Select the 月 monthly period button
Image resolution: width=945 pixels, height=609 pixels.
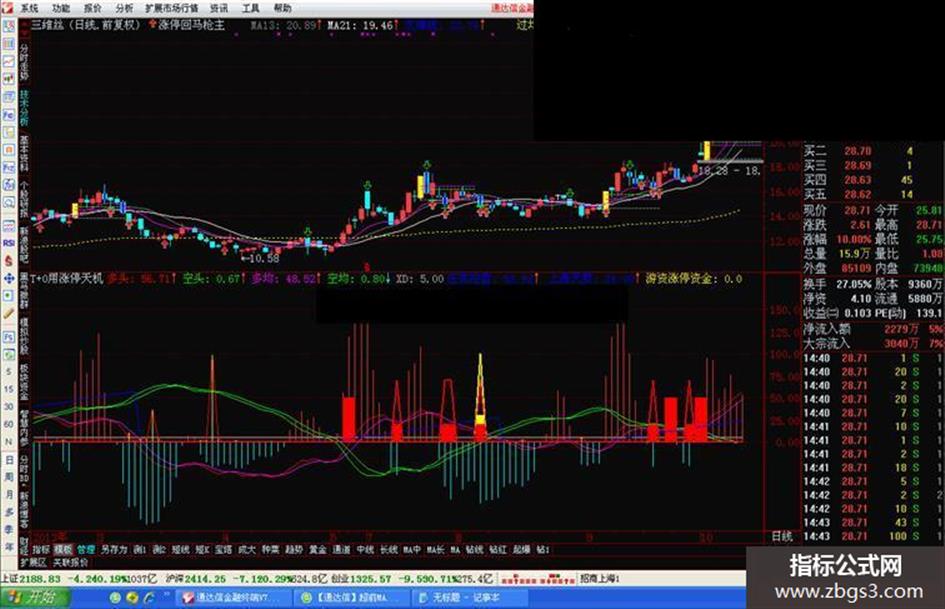point(8,494)
